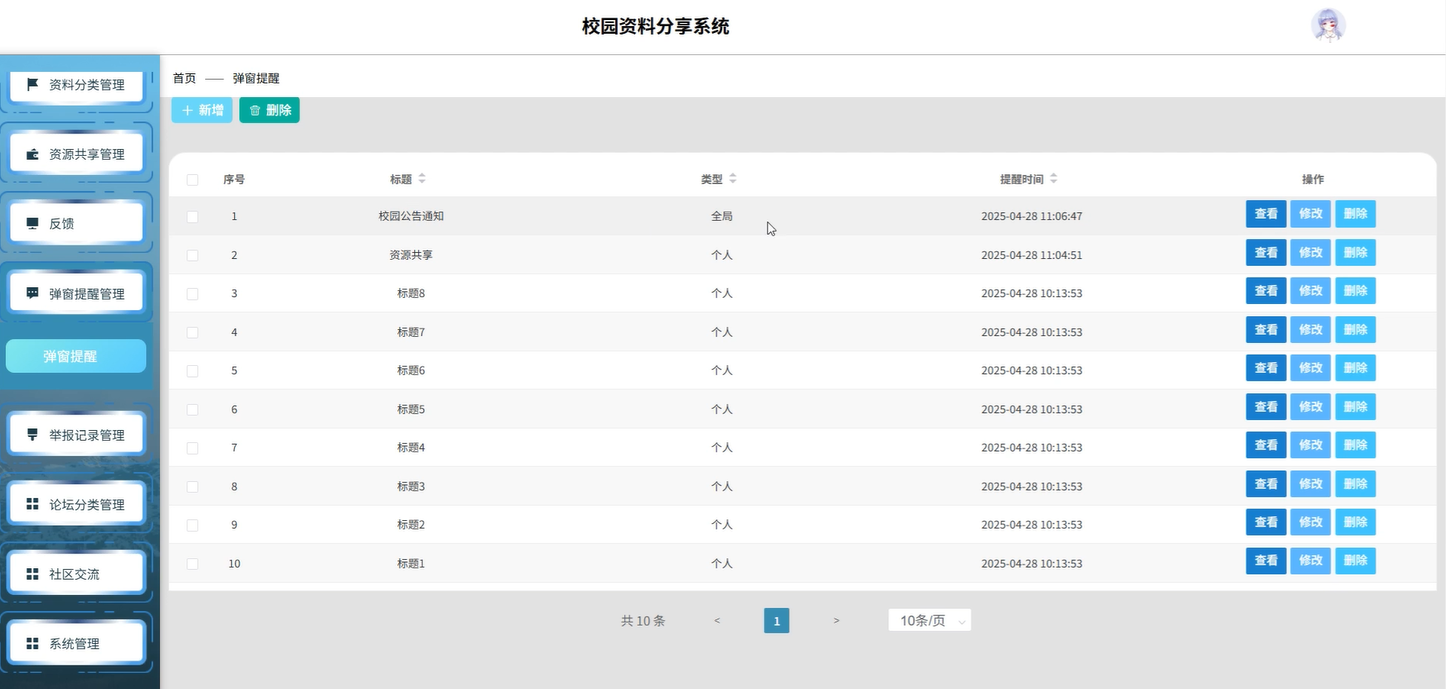Click 删除 for the 标题8 row
1446x689 pixels.
(1355, 291)
